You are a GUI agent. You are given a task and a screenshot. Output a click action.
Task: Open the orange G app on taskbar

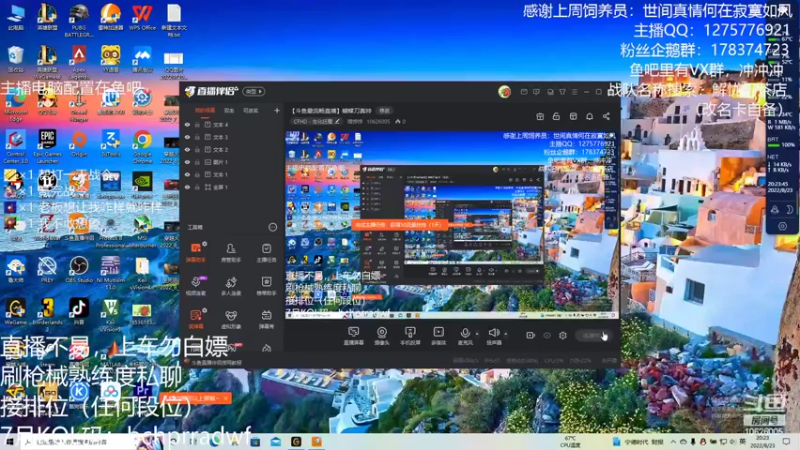pos(296,442)
